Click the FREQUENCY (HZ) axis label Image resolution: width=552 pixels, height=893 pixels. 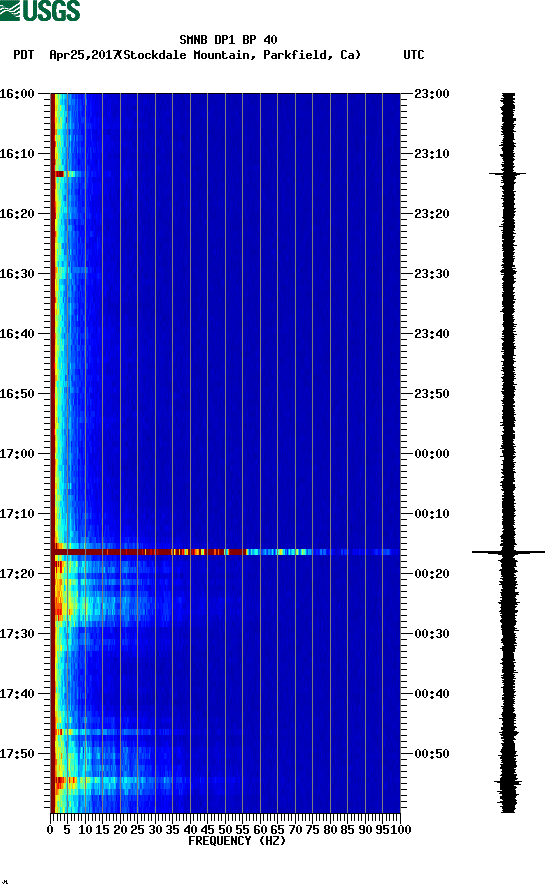[236, 841]
